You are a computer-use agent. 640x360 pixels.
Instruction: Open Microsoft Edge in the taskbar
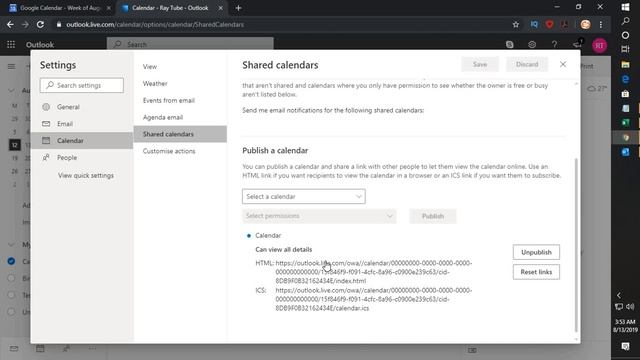[625, 79]
